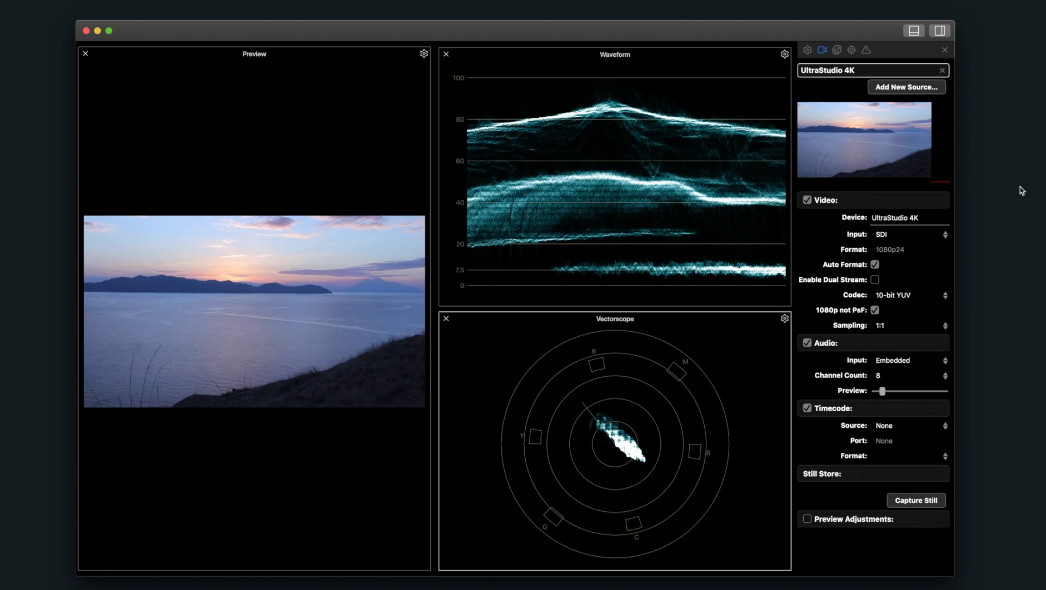Disable the Auto Format checkbox
The height and width of the screenshot is (590, 1046).
coord(875,265)
